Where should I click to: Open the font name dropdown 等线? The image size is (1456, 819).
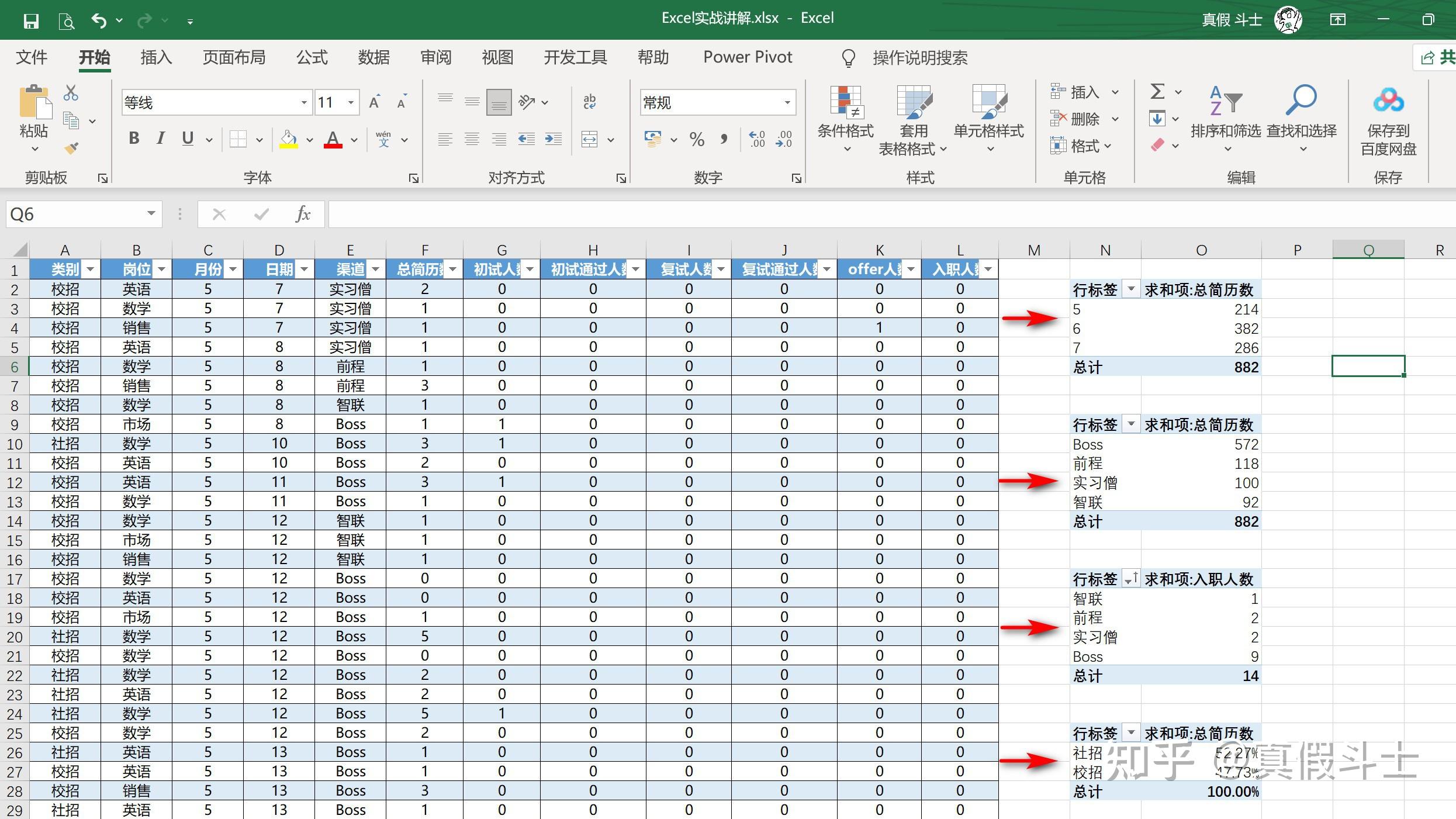(x=304, y=103)
